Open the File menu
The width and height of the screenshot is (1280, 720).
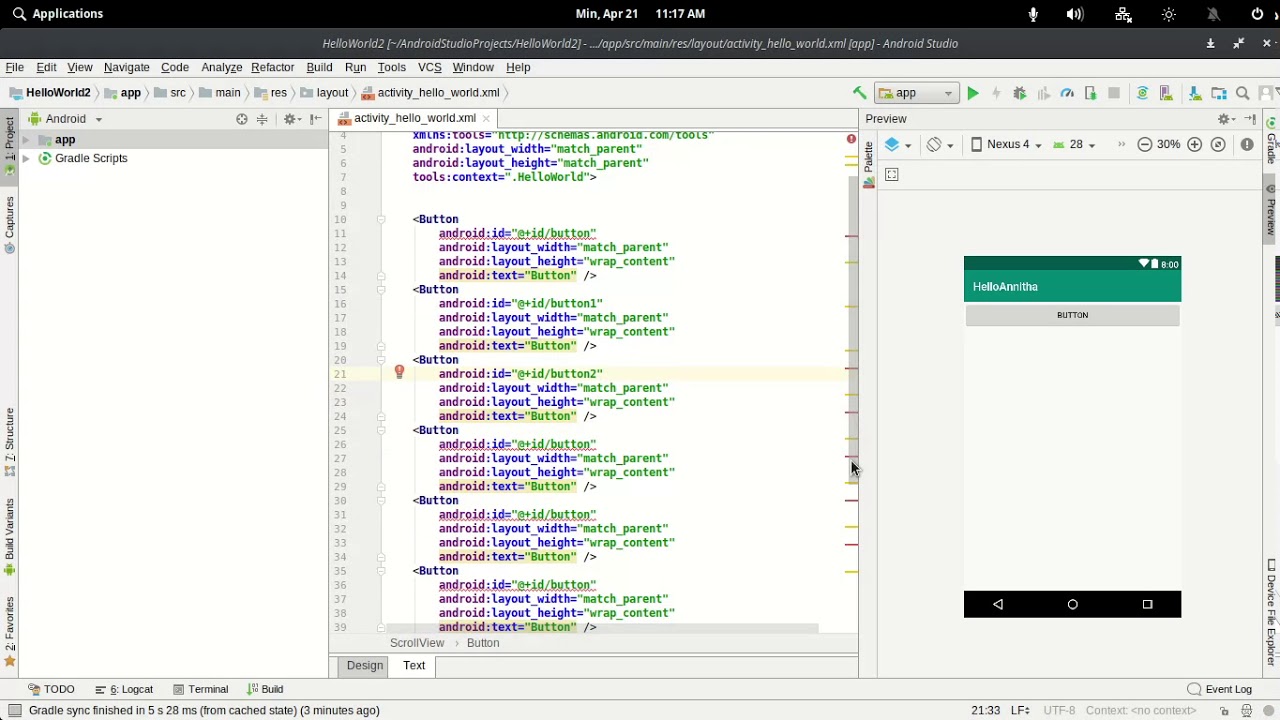click(15, 67)
